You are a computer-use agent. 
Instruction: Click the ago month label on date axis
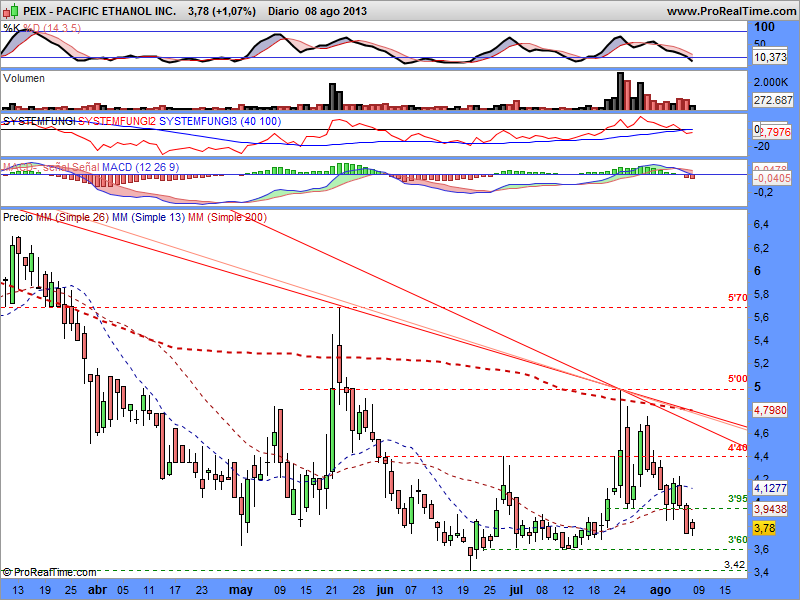(660, 590)
